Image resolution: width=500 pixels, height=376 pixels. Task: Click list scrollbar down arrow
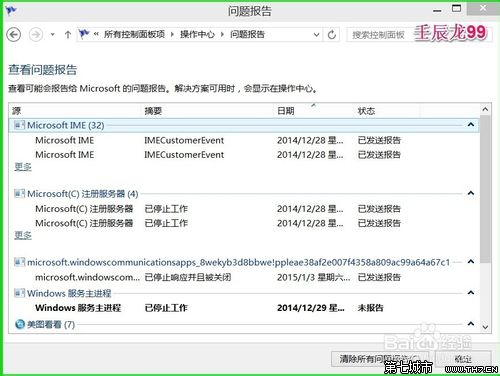pyautogui.click(x=485, y=327)
